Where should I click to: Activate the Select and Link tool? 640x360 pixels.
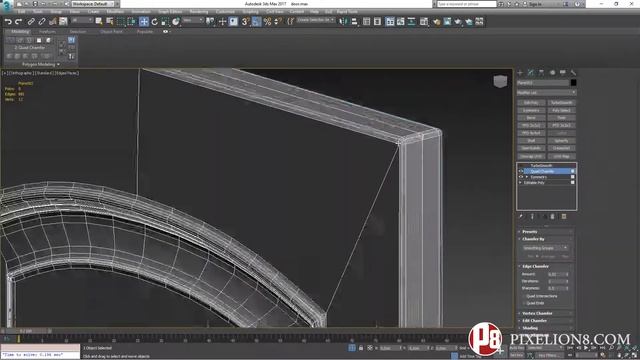(31, 21)
